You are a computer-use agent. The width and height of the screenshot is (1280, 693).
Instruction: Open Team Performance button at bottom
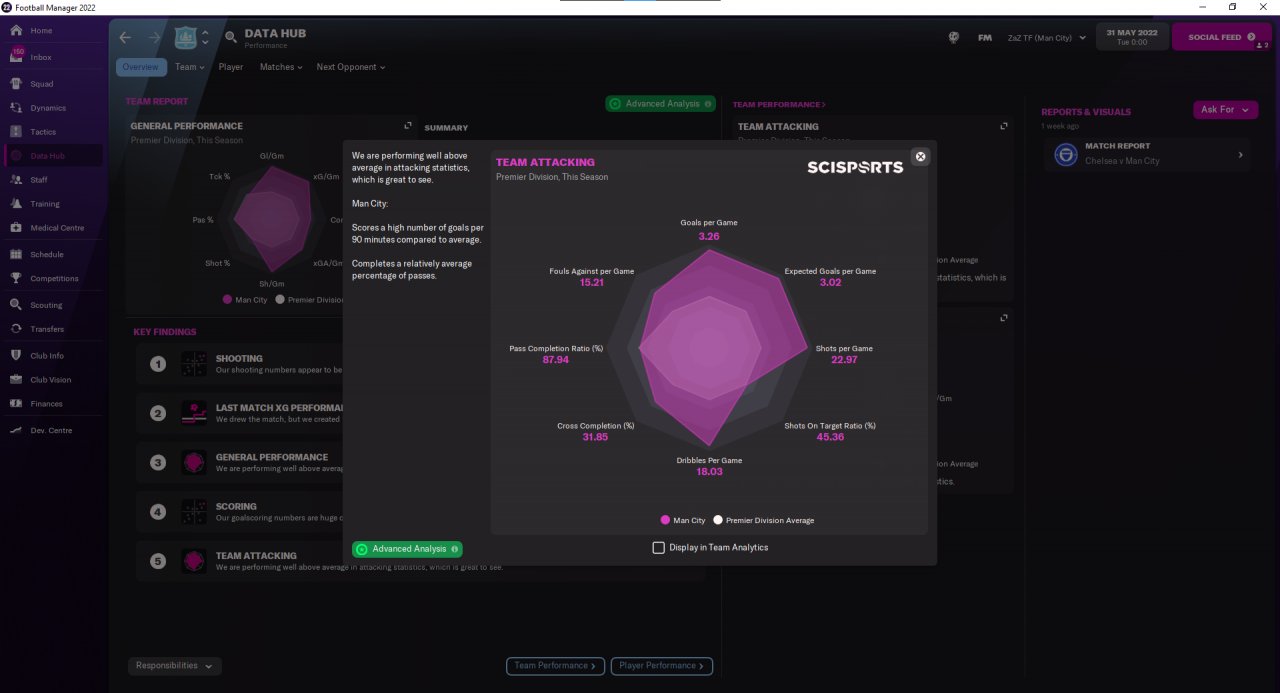(555, 666)
